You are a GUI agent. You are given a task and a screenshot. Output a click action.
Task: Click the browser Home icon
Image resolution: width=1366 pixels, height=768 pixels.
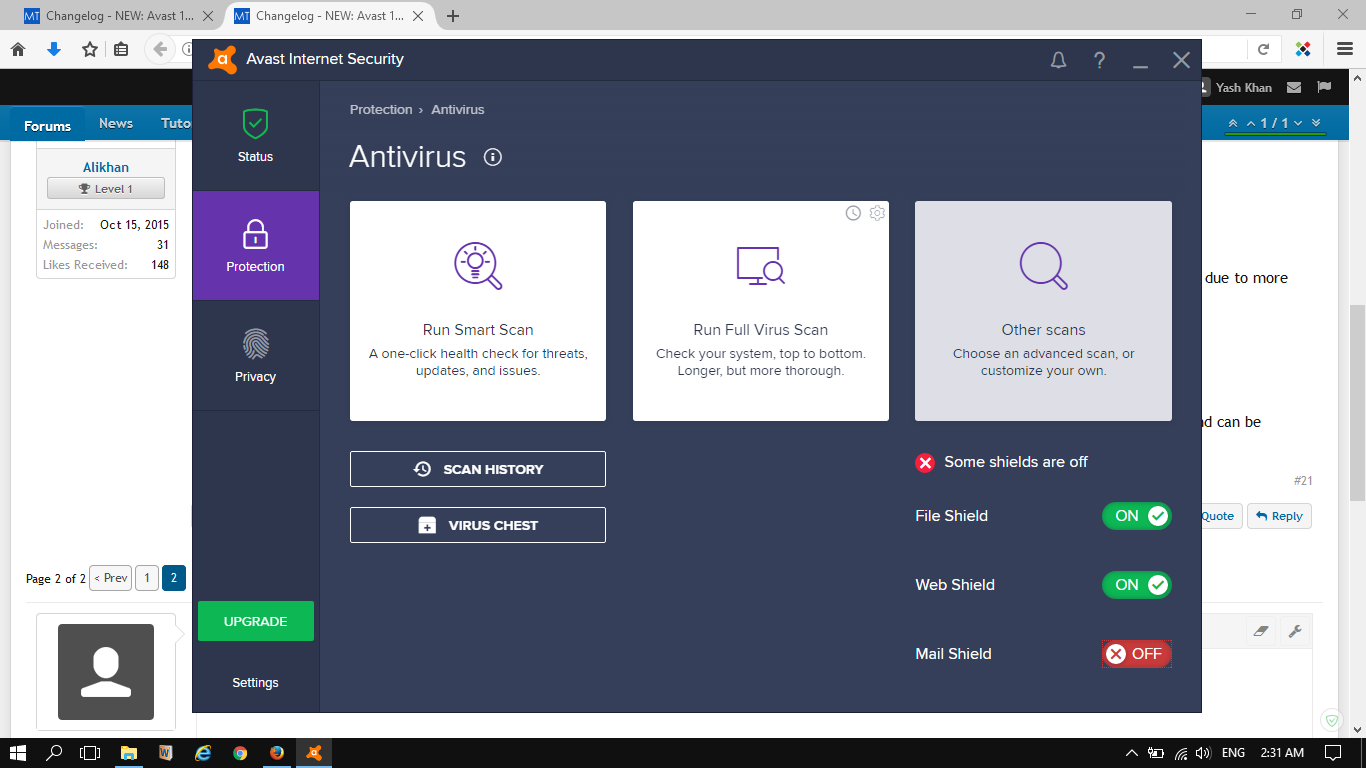(18, 49)
